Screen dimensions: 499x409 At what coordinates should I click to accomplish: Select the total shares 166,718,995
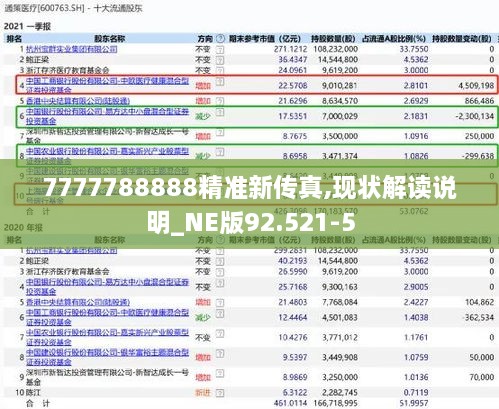(336, 403)
